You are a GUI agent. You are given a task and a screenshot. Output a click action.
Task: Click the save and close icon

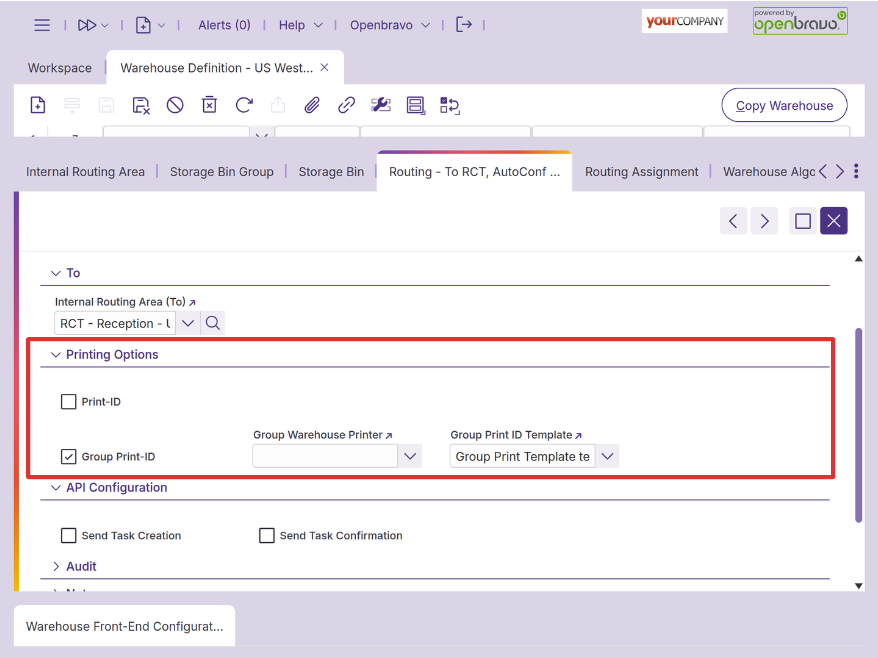click(141, 105)
